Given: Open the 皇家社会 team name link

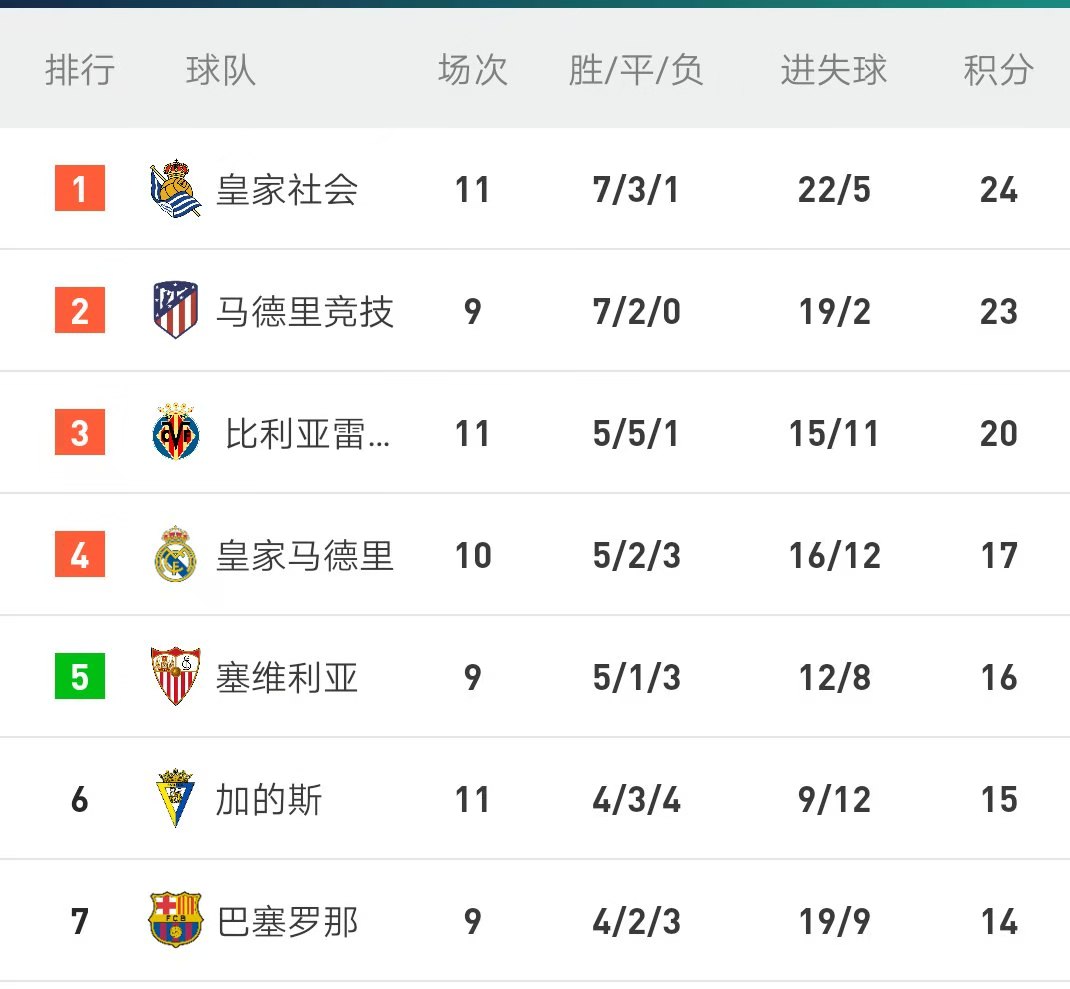Looking at the screenshot, I should coord(287,189).
